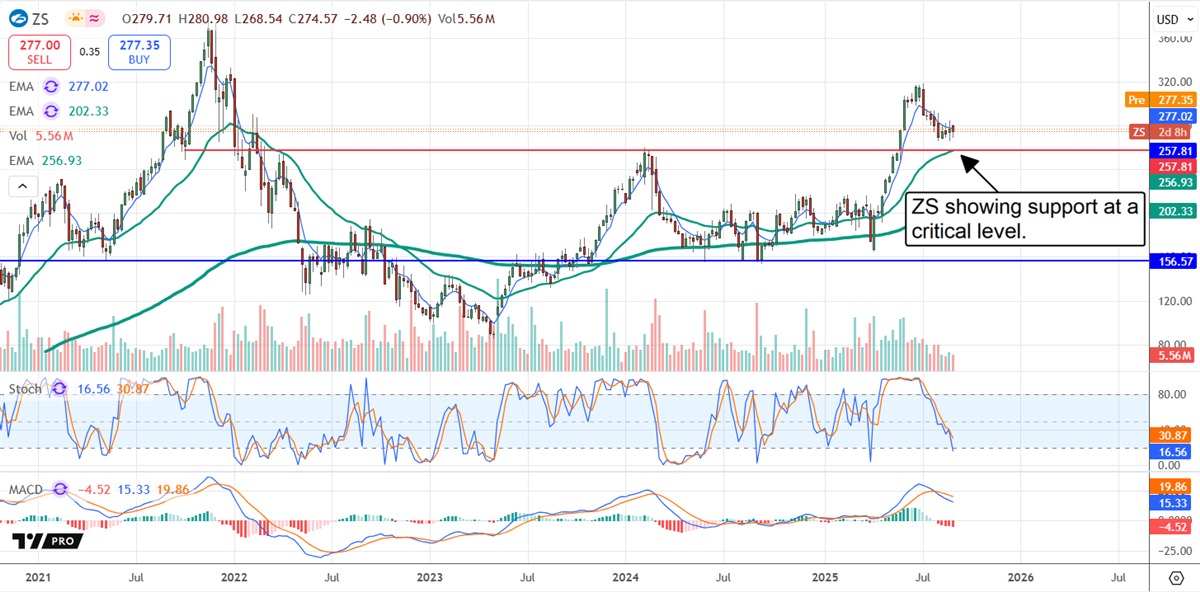Click the 2024 label on time axis
Image resolution: width=1200 pixels, height=592 pixels.
coord(626,577)
